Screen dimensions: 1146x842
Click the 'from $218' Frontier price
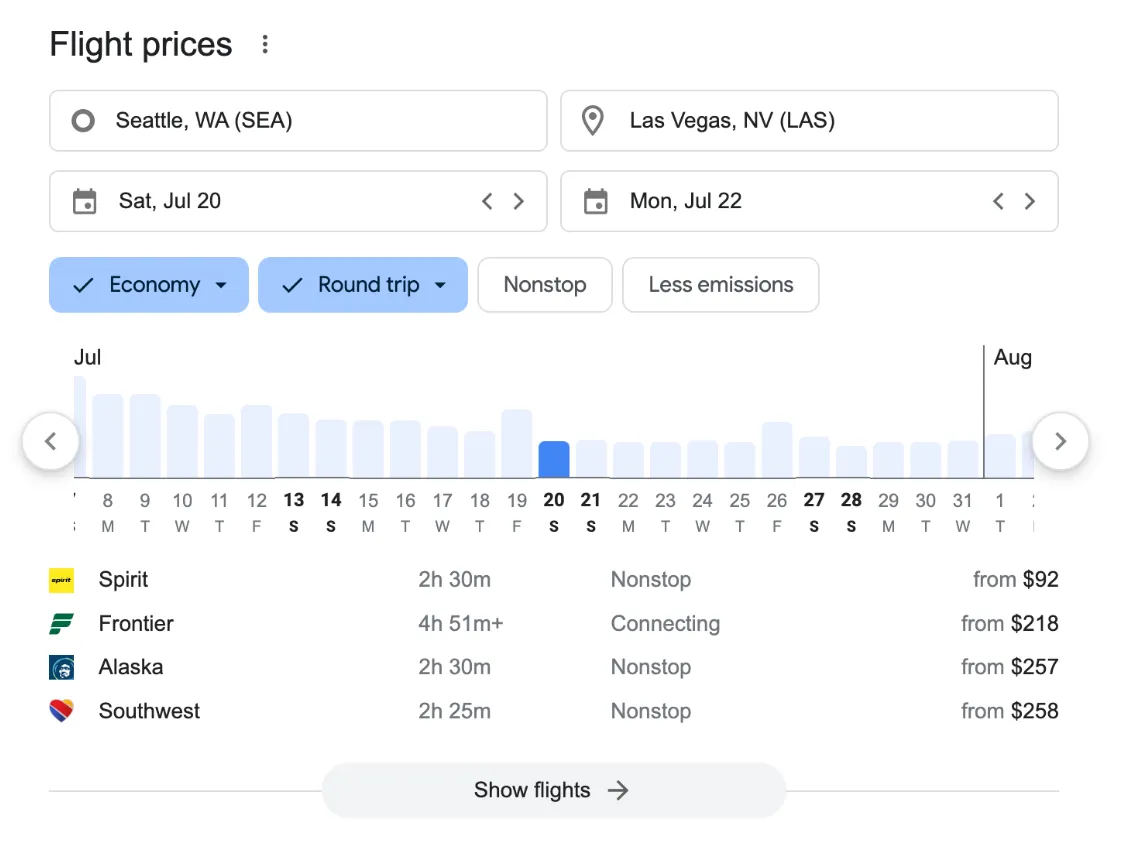point(1010,623)
